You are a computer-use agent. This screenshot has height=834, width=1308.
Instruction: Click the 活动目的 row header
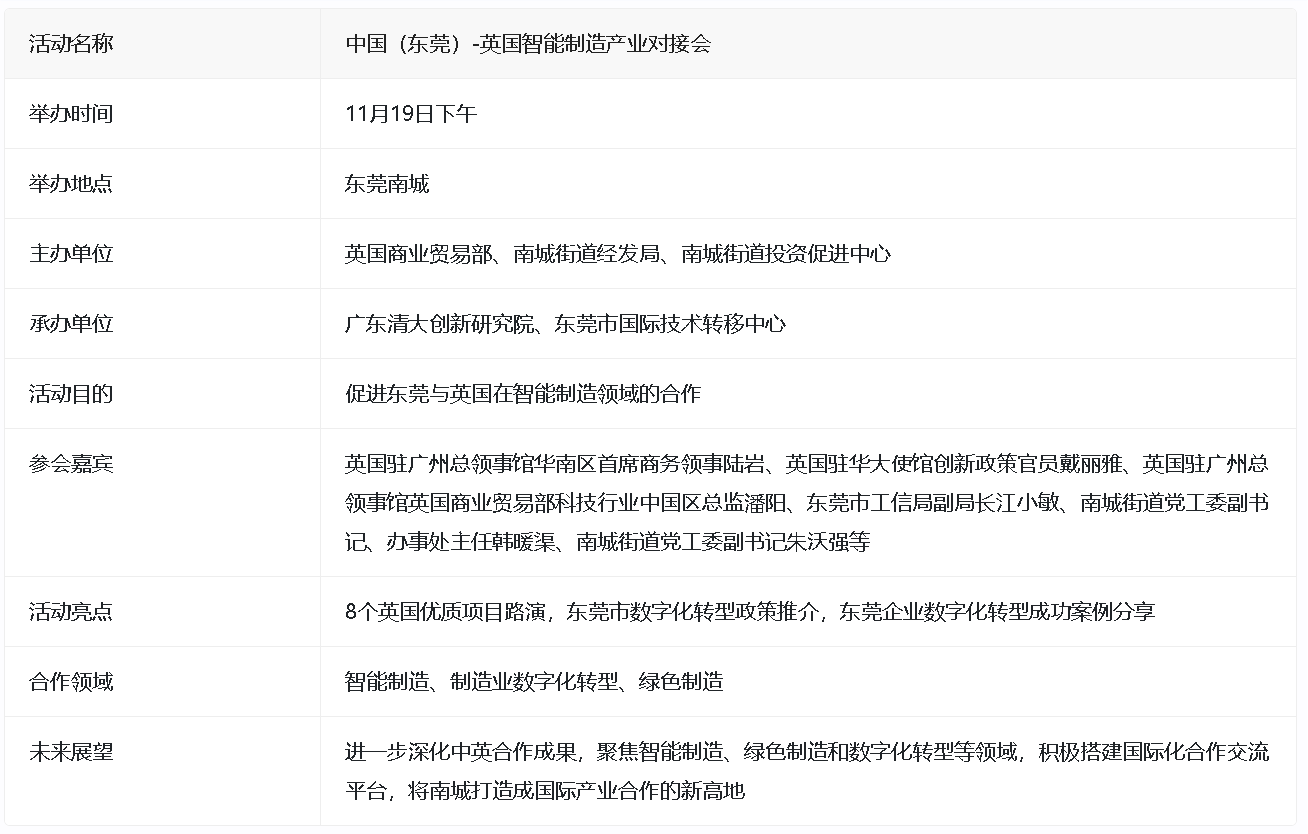click(x=71, y=394)
